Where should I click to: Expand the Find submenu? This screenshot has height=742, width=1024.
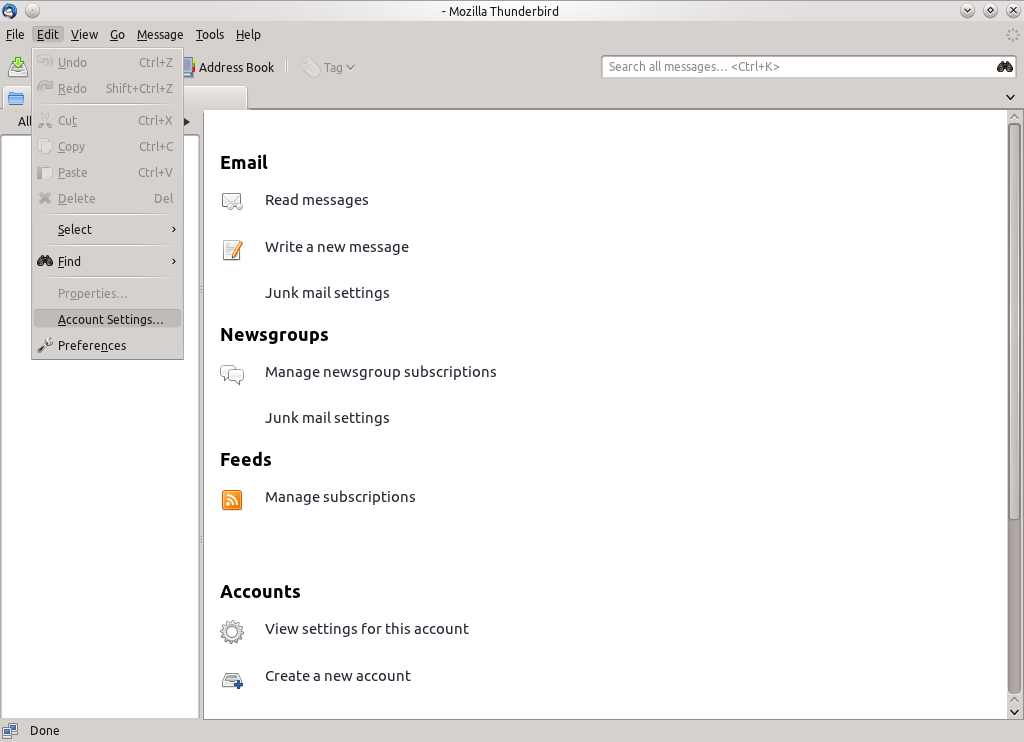click(x=108, y=262)
